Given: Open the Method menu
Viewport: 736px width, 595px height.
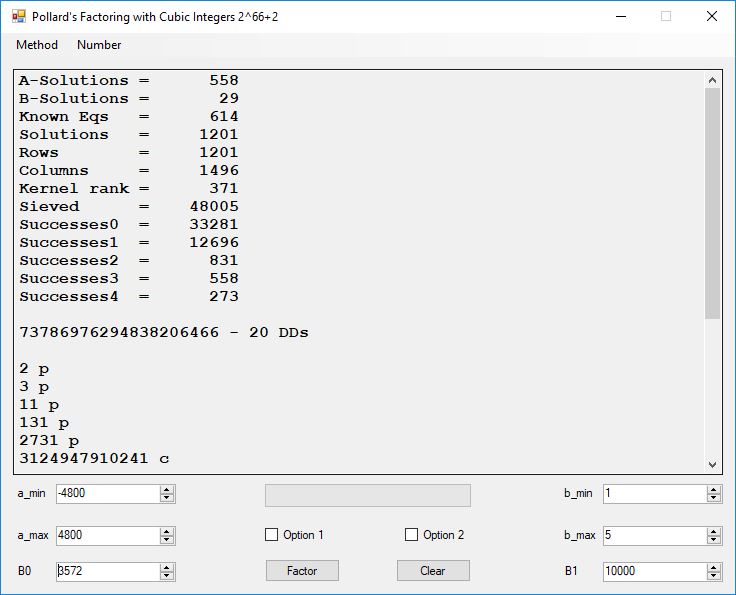Looking at the screenshot, I should (37, 45).
